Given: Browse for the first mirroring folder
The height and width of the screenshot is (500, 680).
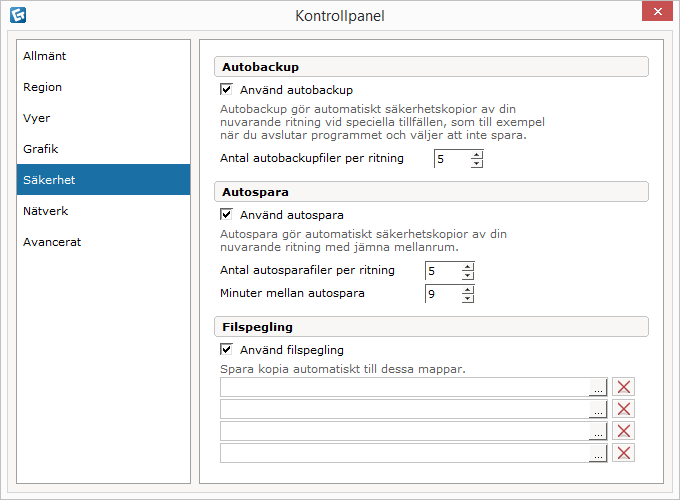Looking at the screenshot, I should tap(598, 387).
